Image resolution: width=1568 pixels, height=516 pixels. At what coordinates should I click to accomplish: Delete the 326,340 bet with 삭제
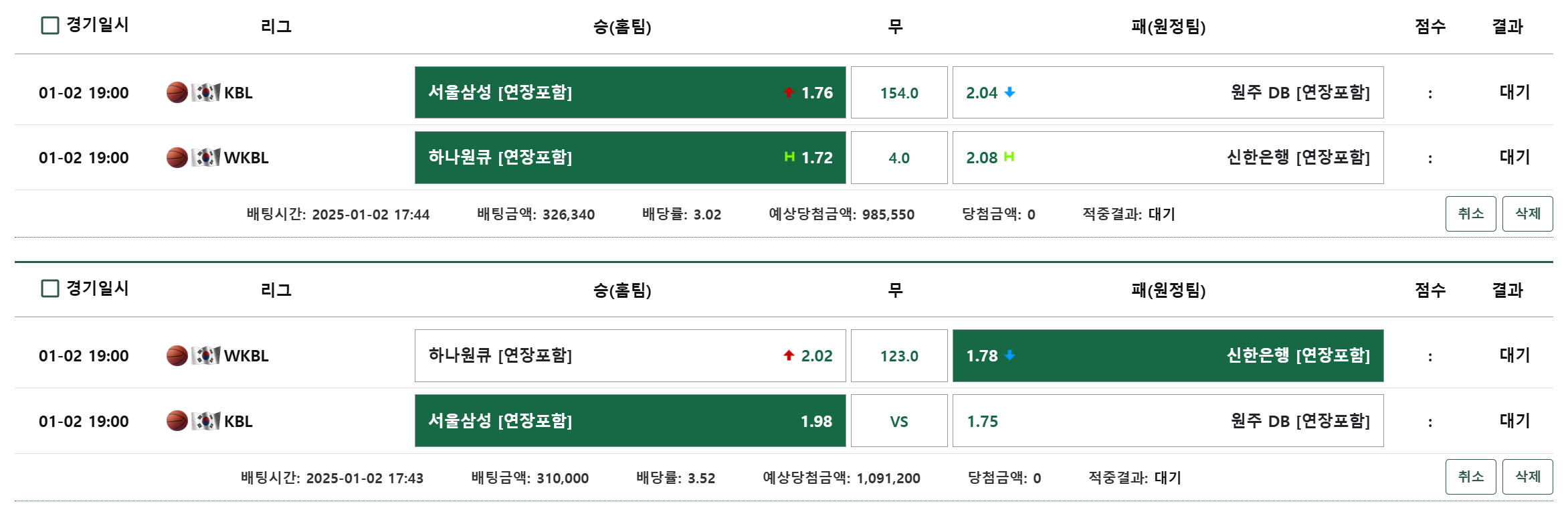pyautogui.click(x=1527, y=213)
